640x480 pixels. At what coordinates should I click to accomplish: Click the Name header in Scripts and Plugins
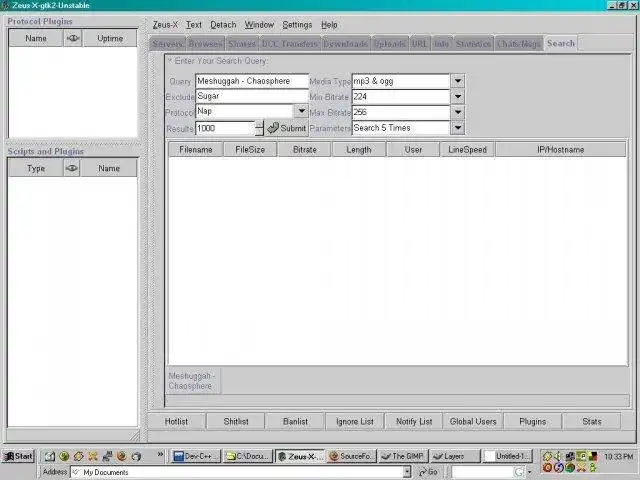[109, 168]
